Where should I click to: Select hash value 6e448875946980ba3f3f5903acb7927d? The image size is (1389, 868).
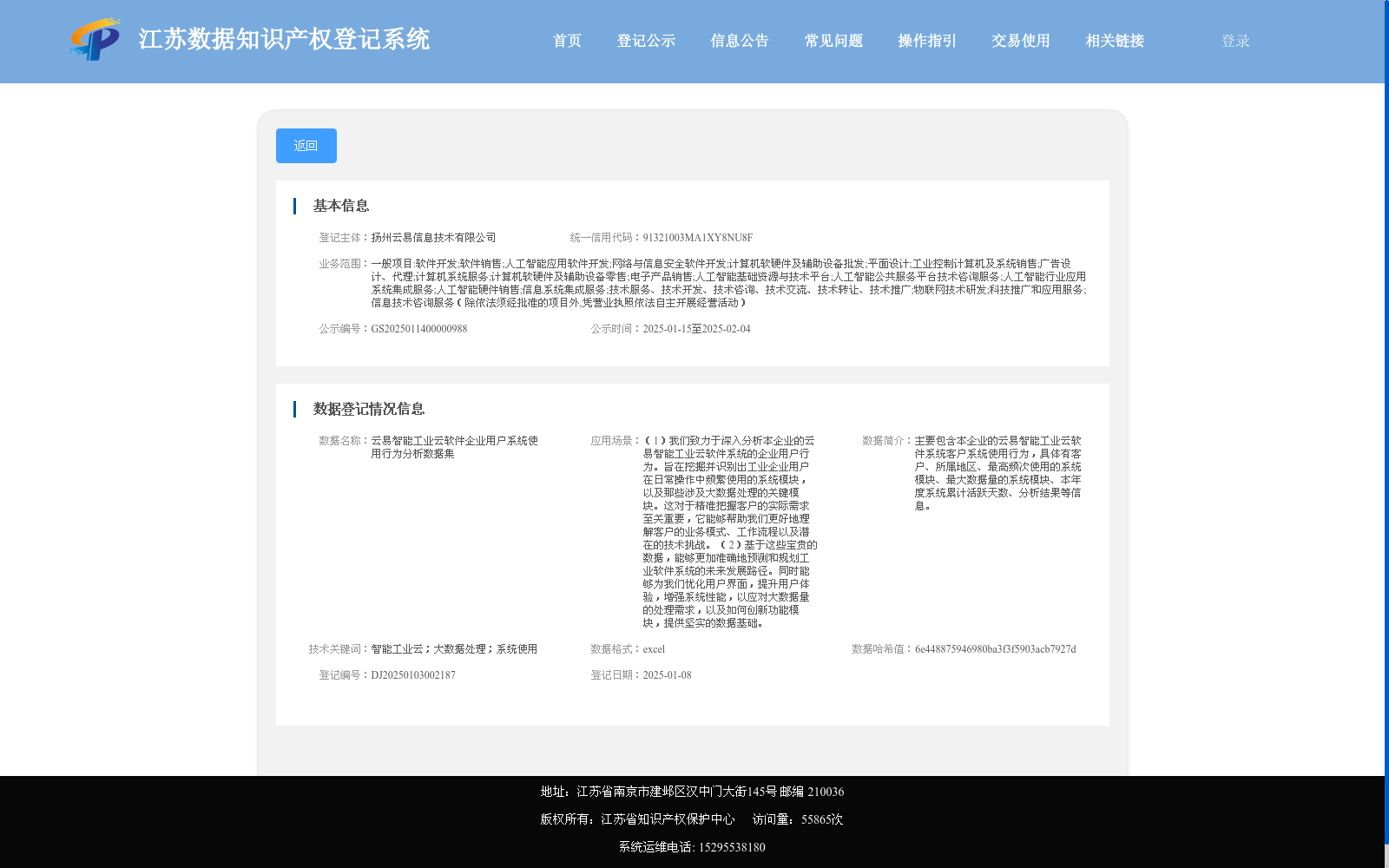pos(995,649)
